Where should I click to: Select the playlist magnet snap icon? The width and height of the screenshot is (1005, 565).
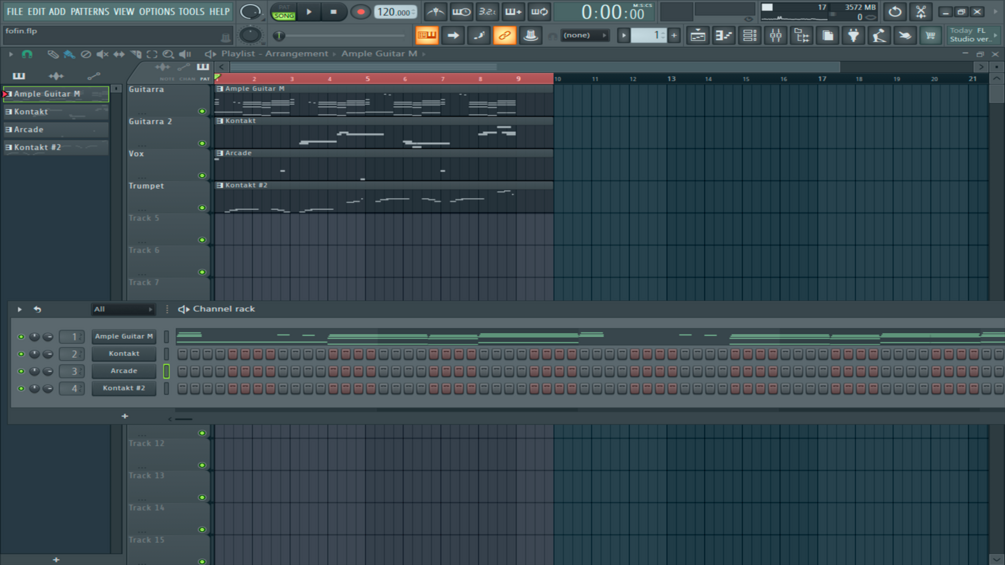pos(27,54)
